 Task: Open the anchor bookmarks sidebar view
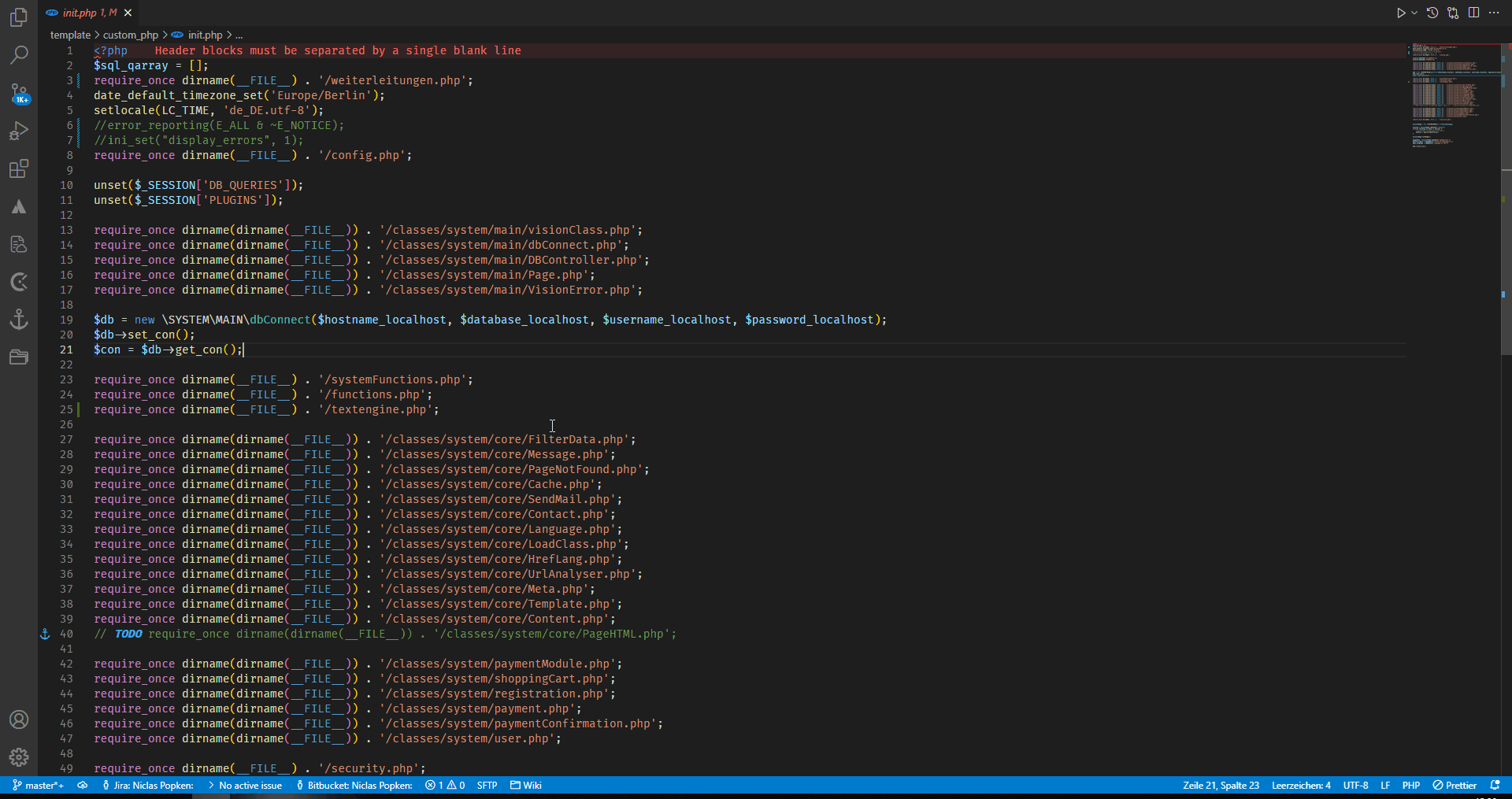(x=19, y=320)
